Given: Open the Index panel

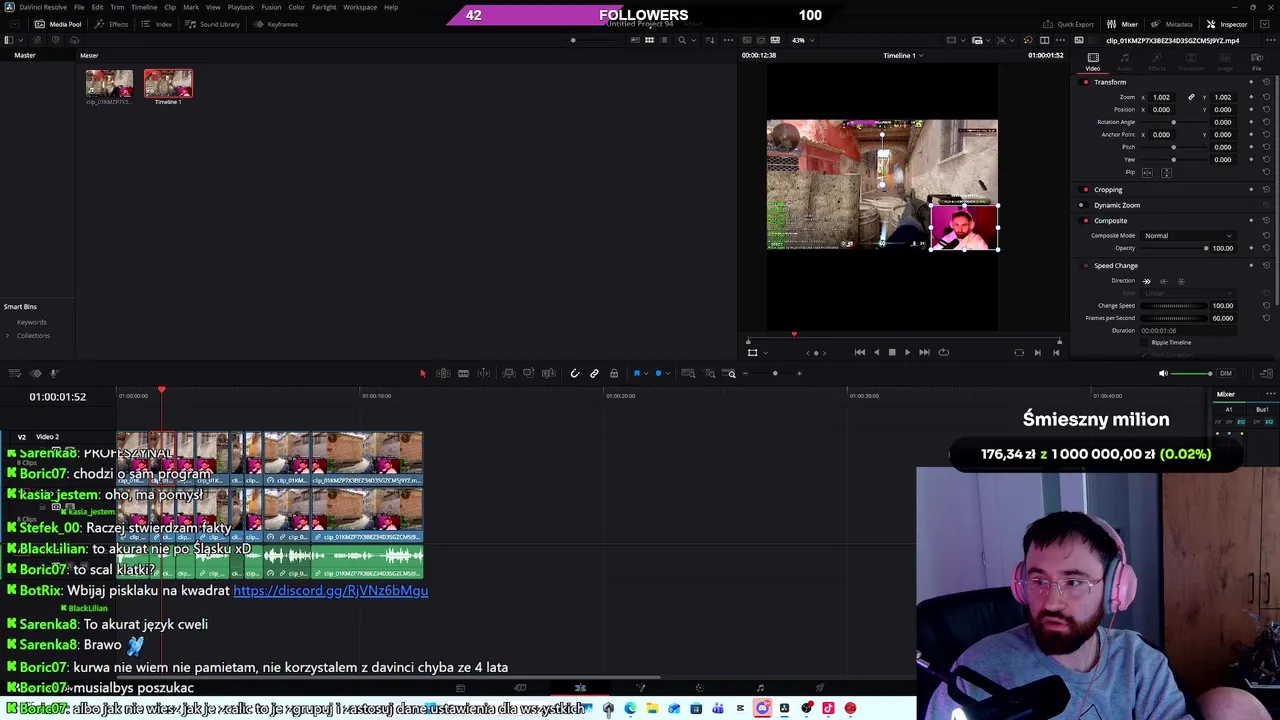Looking at the screenshot, I should (x=157, y=24).
